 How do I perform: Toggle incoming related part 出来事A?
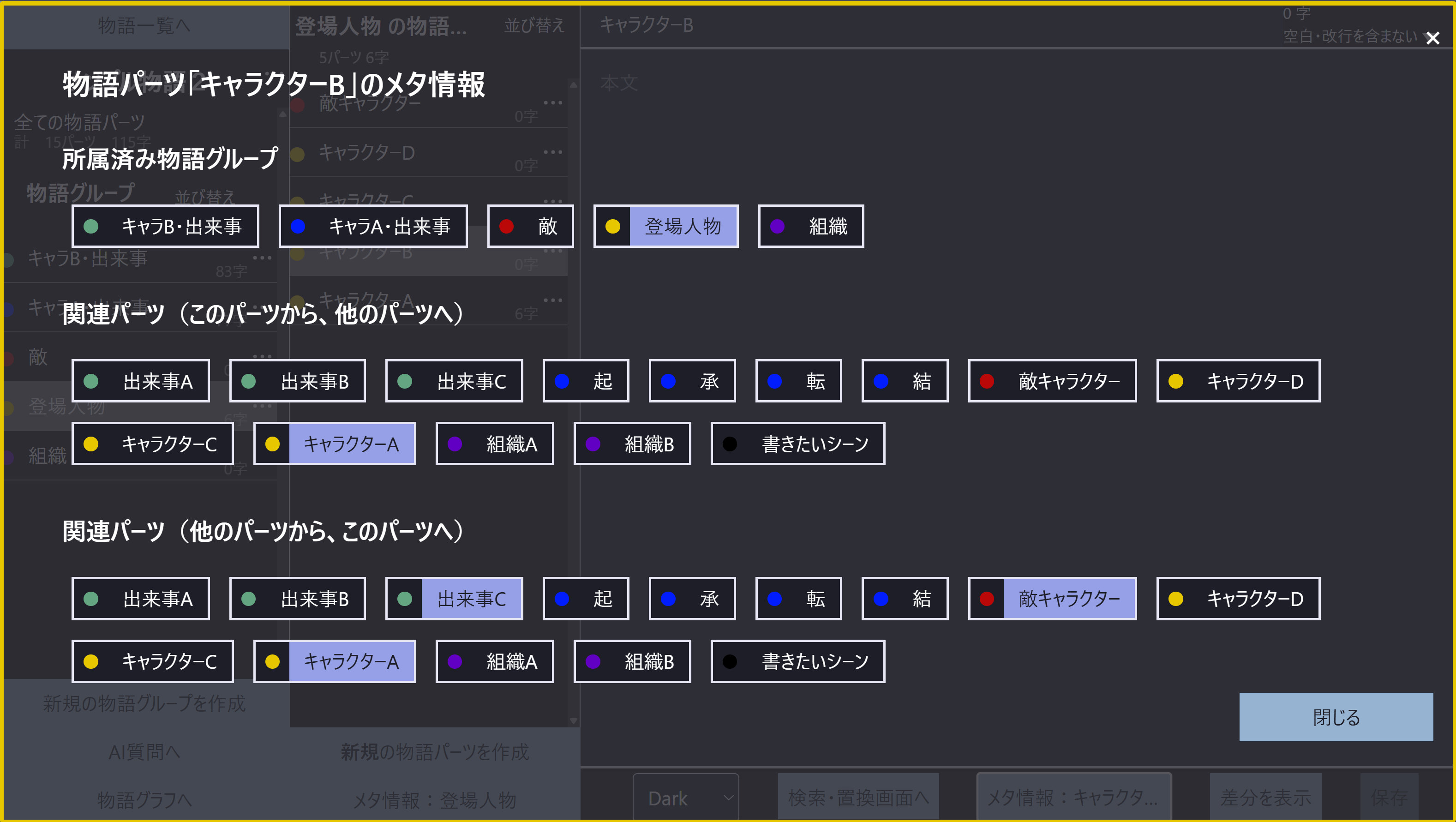(141, 599)
